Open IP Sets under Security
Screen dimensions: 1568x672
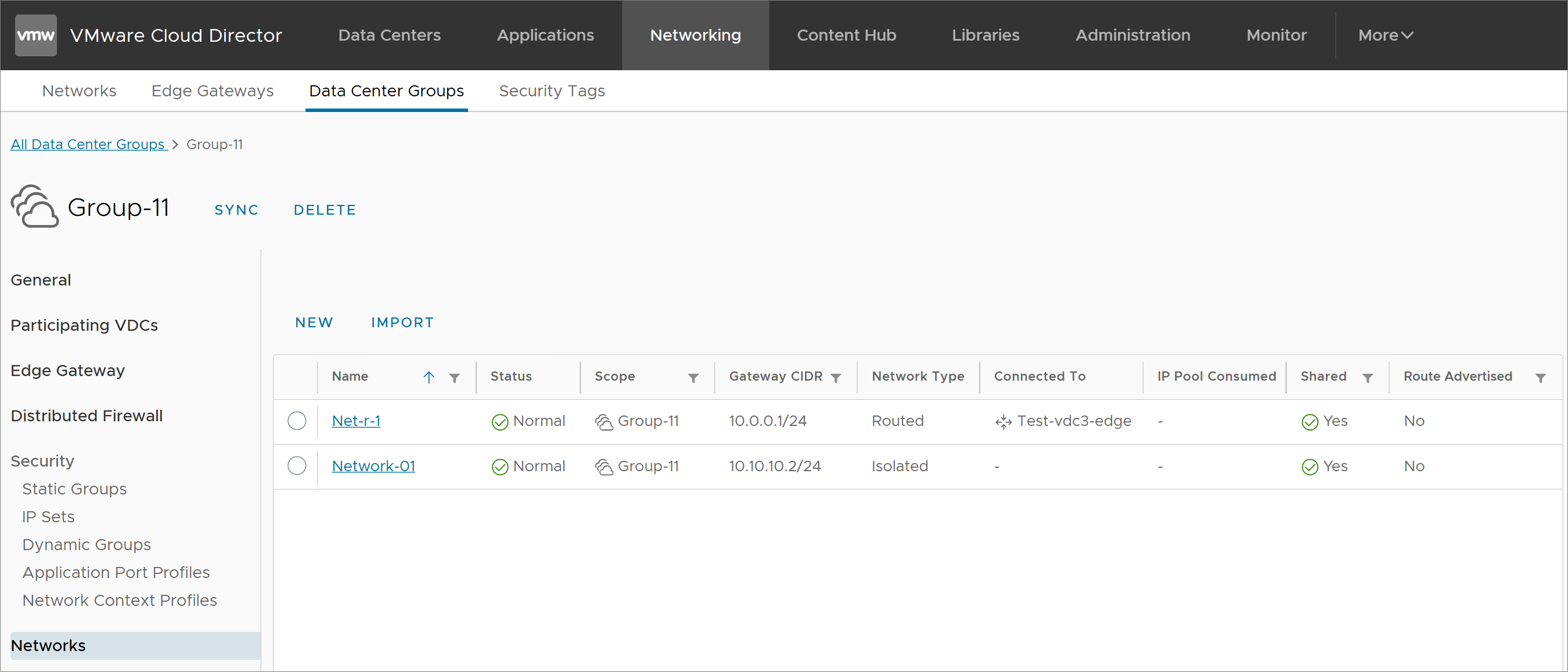(x=48, y=517)
